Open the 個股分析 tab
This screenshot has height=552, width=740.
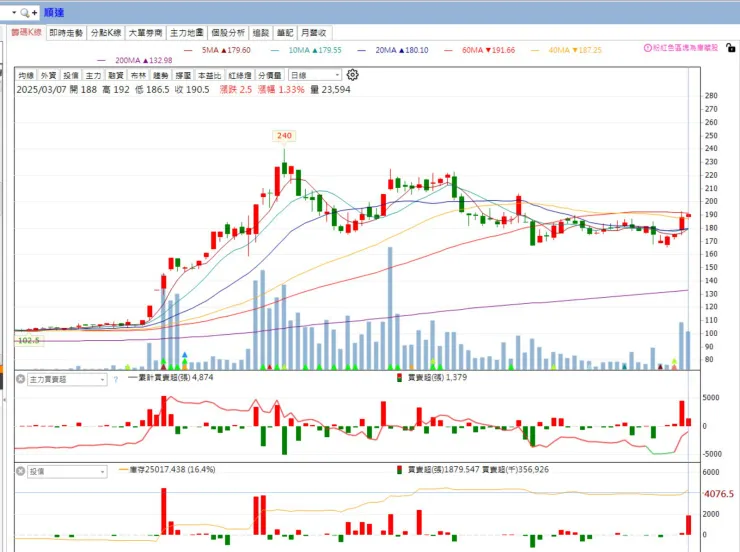pos(228,33)
